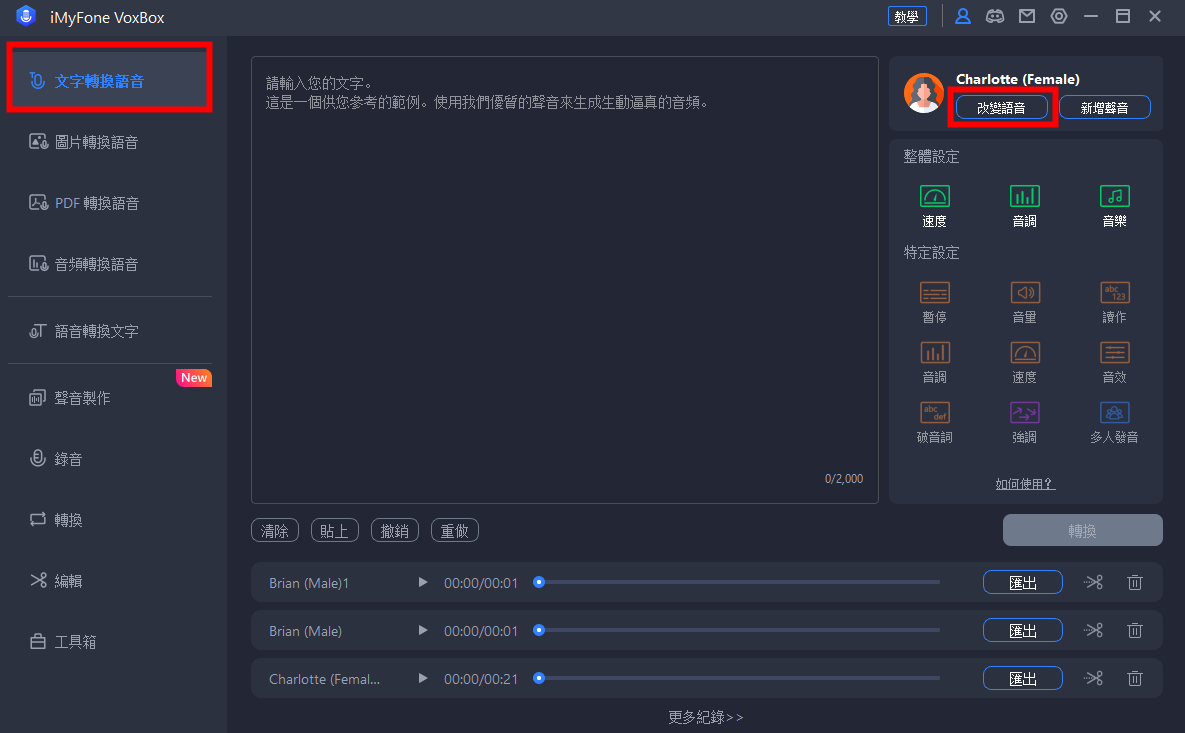Image resolution: width=1185 pixels, height=733 pixels.
Task: Click the large 轉換 convert button
Action: coord(1082,530)
